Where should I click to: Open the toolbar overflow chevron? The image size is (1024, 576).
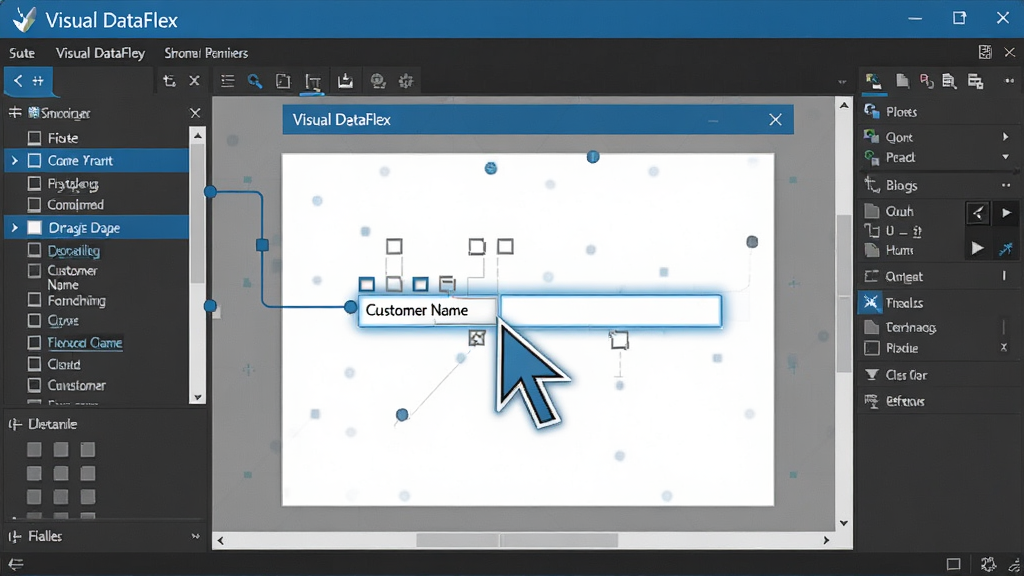tap(842, 82)
